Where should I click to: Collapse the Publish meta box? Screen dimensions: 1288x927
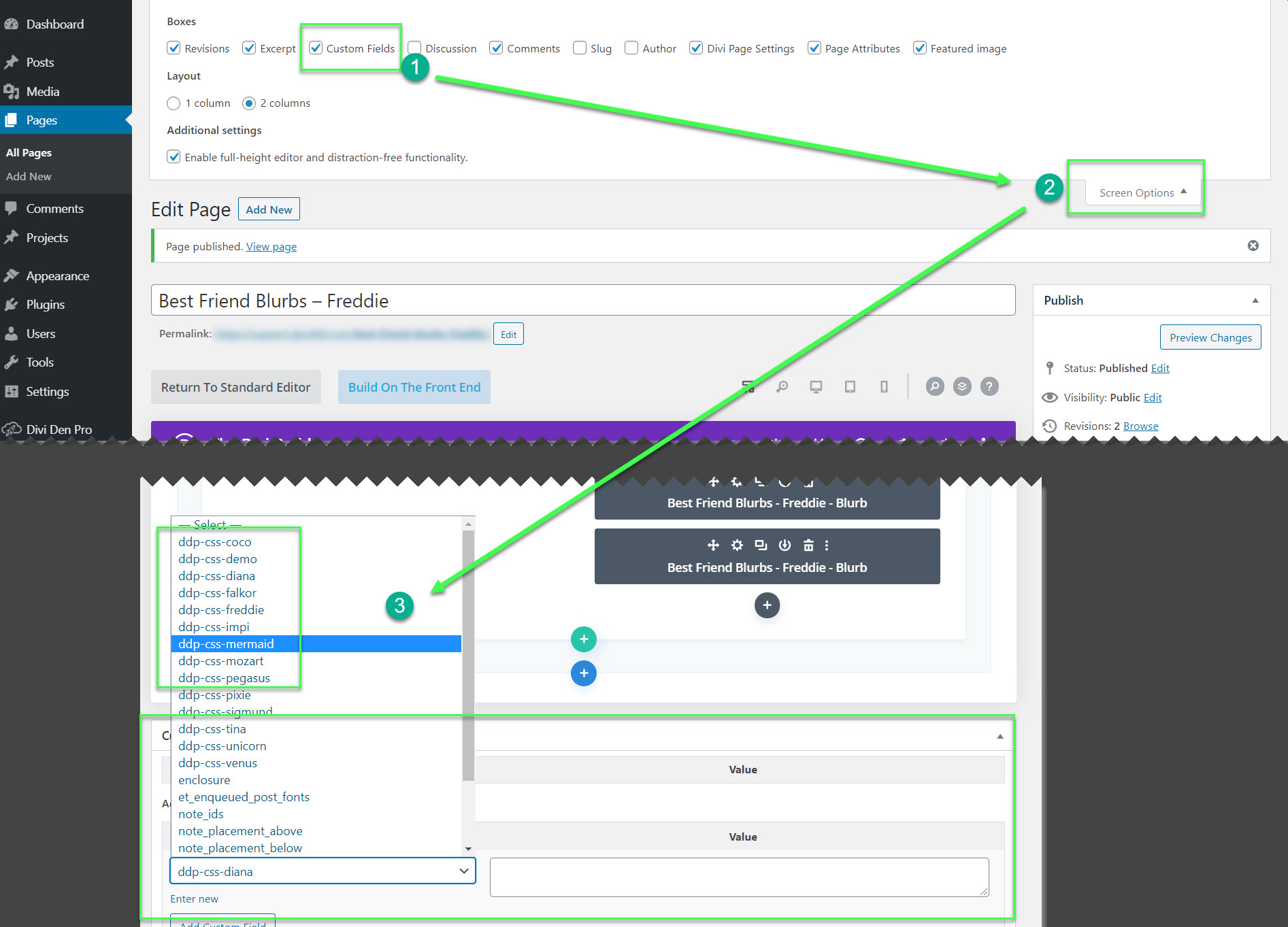click(1255, 301)
